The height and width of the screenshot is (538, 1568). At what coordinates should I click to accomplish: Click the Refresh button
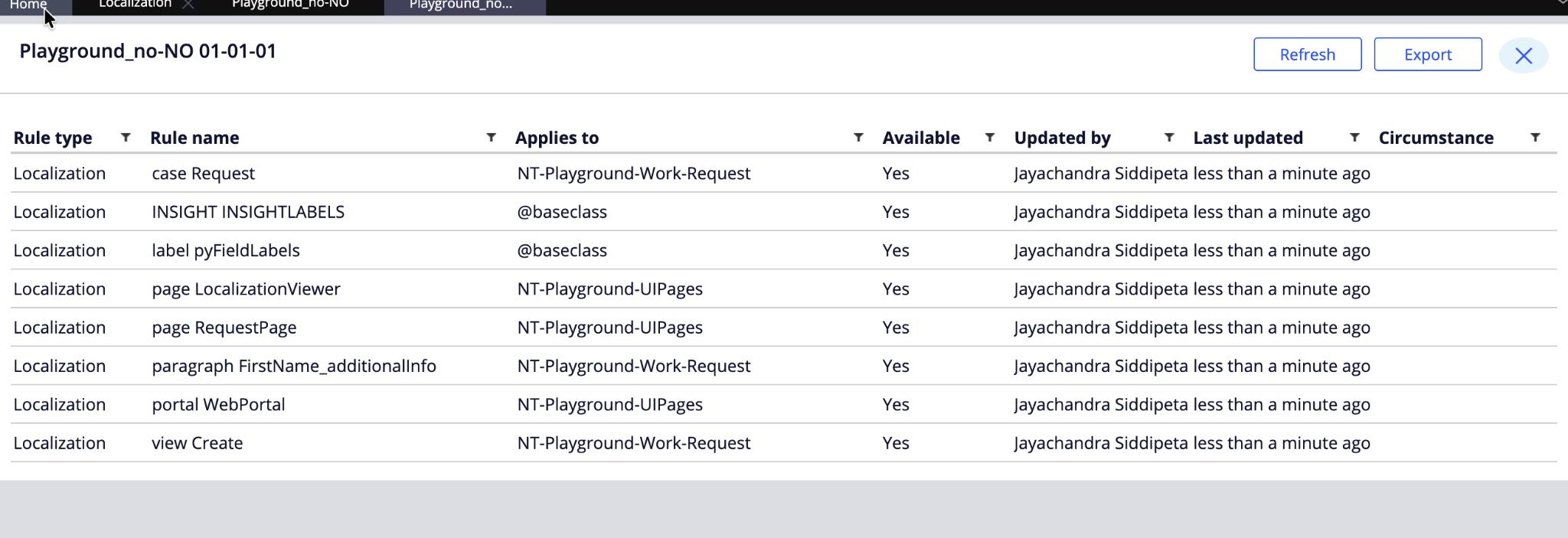click(1307, 54)
